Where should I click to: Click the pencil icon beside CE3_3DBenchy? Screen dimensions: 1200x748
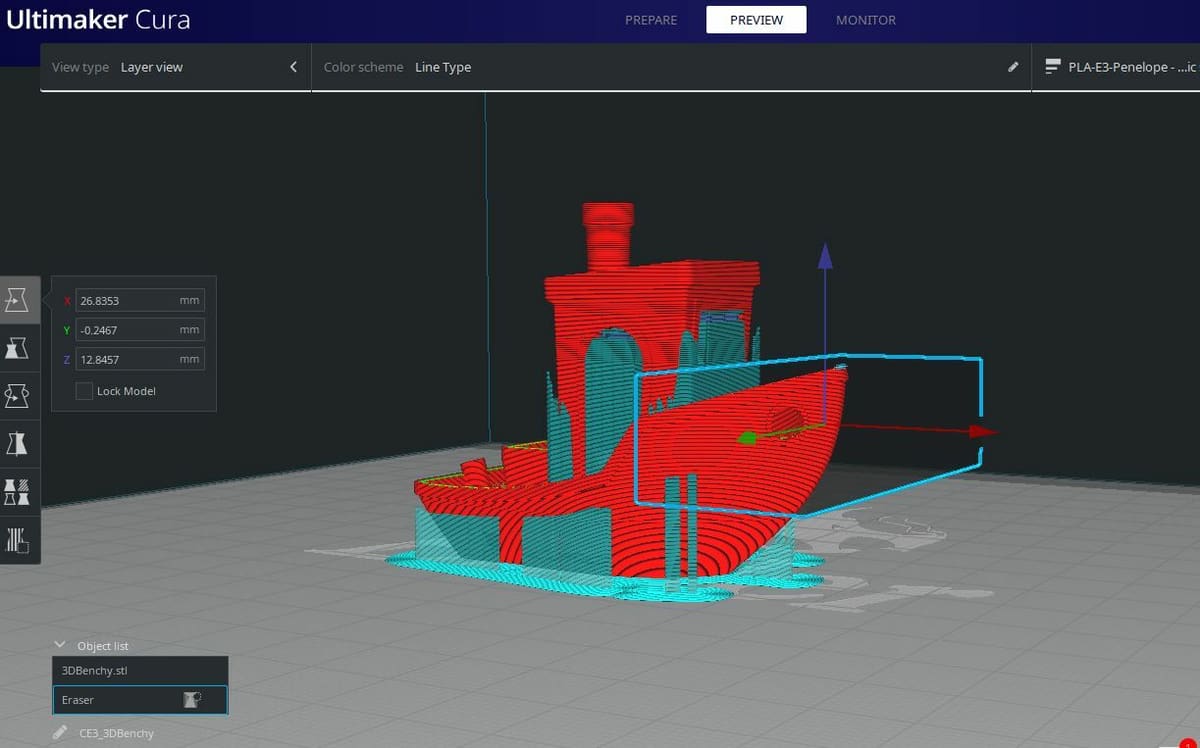(x=60, y=733)
